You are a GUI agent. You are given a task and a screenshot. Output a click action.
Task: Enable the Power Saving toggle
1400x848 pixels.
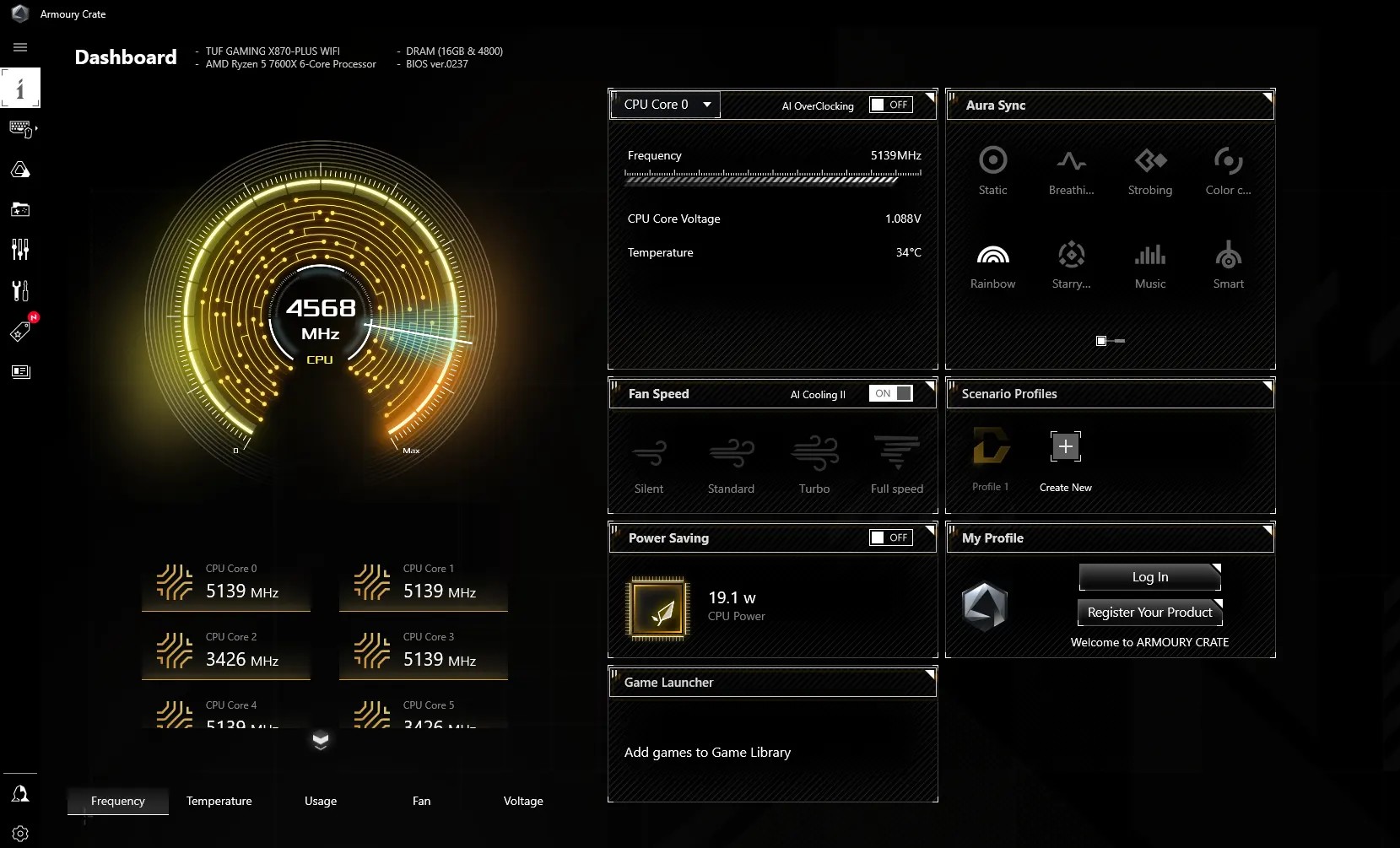click(x=890, y=537)
